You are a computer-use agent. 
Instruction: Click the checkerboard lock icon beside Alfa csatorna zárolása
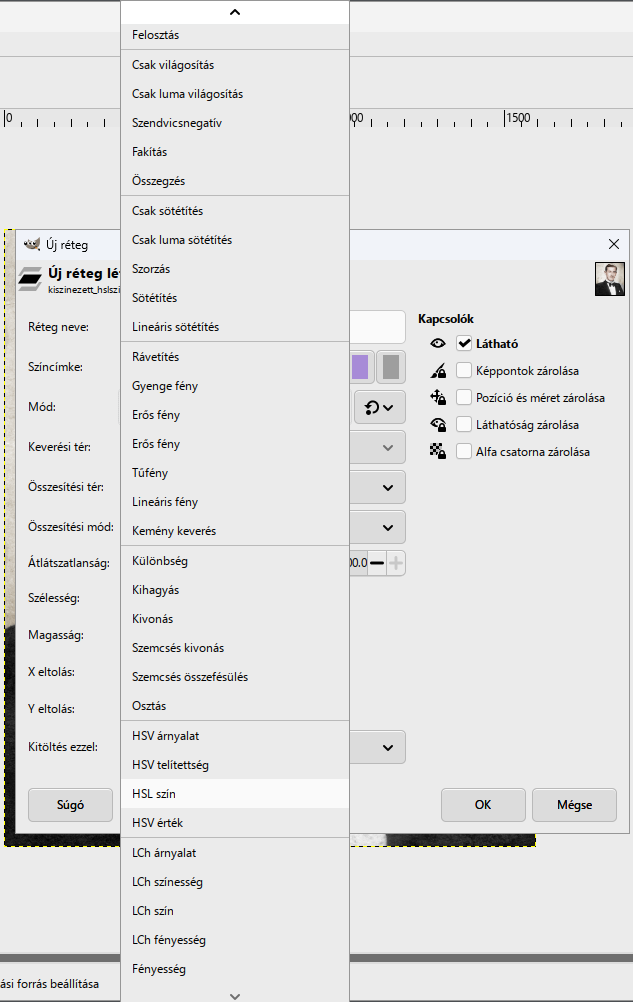[438, 452]
